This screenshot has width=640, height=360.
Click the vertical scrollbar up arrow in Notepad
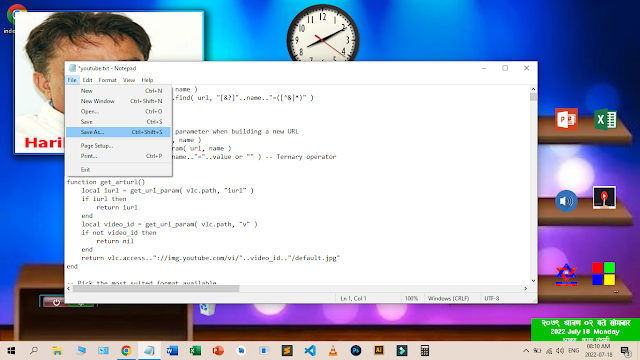pyautogui.click(x=533, y=89)
